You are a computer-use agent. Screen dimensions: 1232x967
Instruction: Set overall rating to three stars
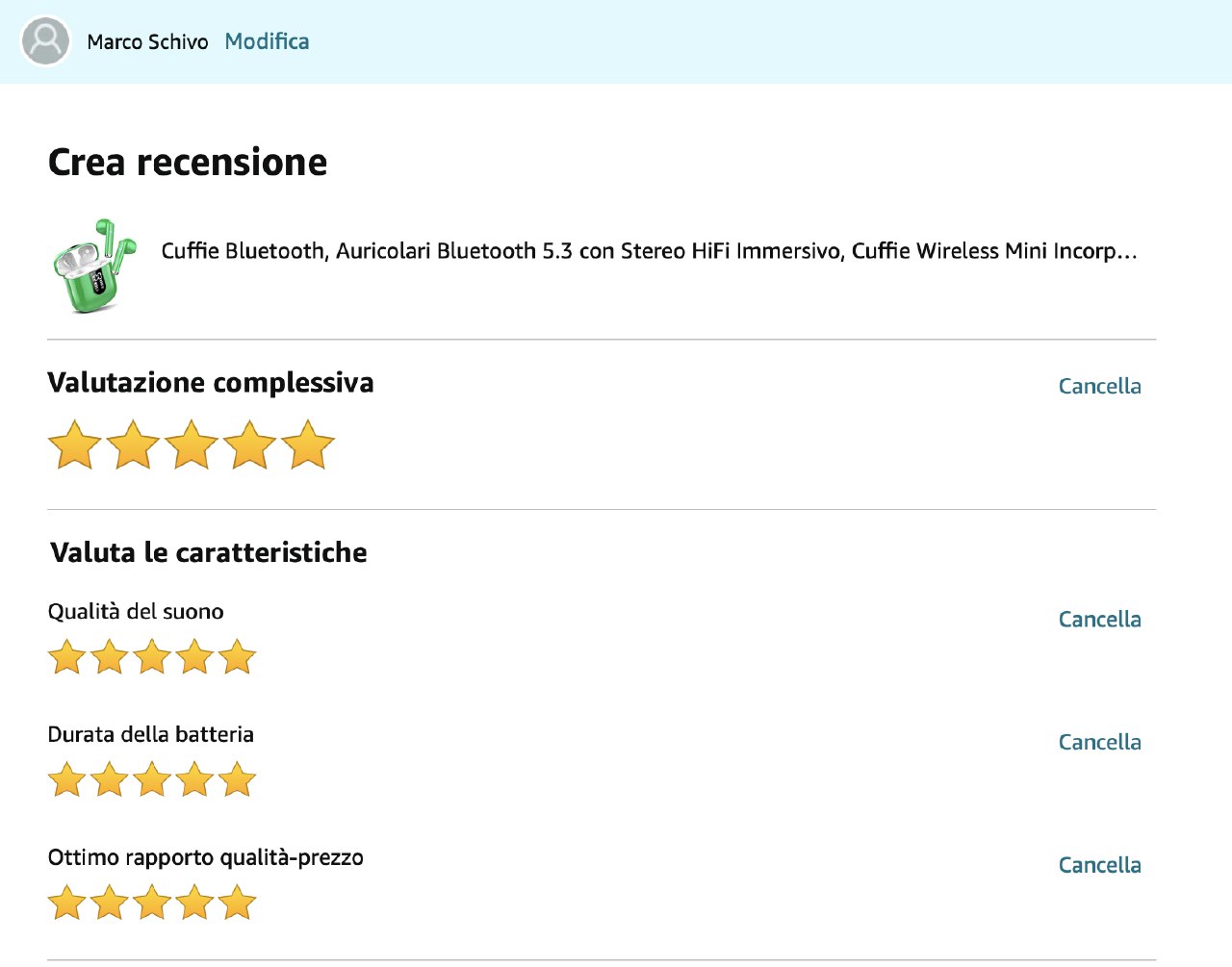(x=192, y=445)
